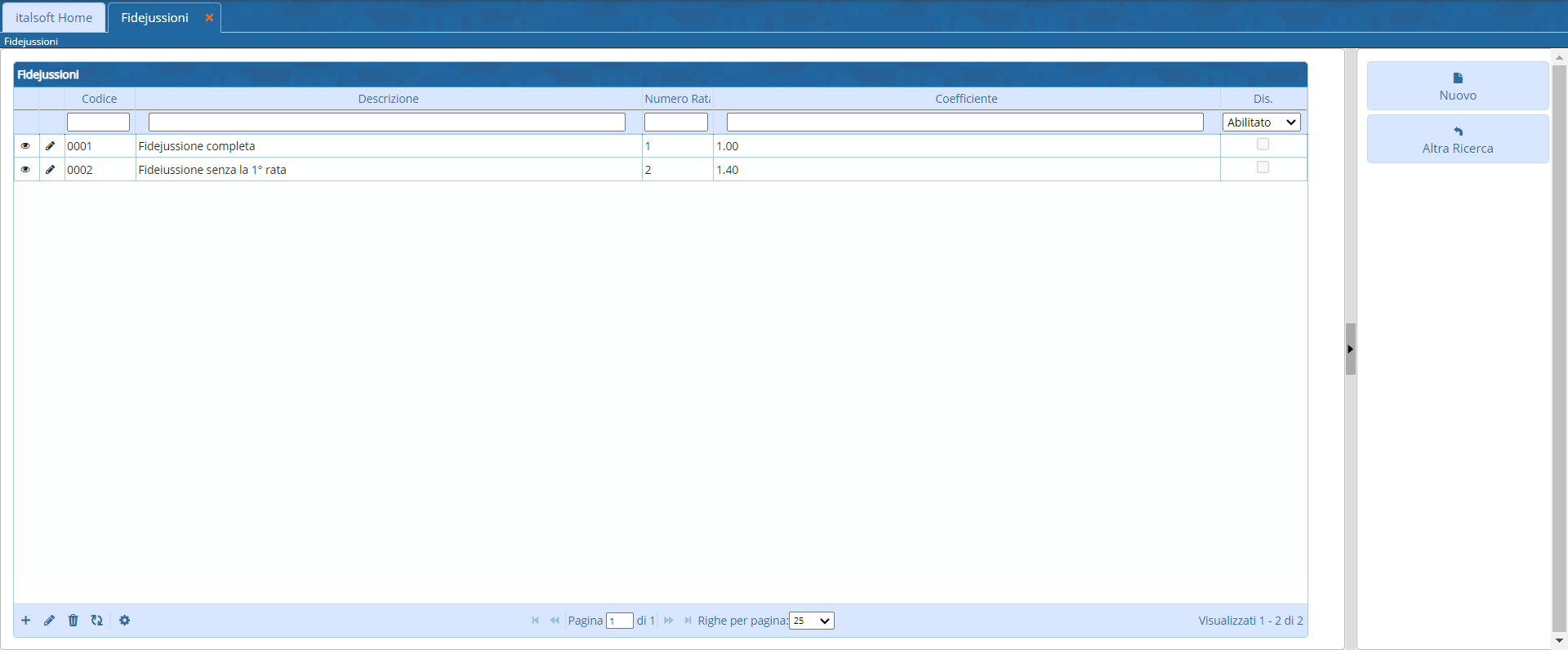The image size is (1568, 650).
Task: Collapse the right side panel arrow
Action: tap(1350, 349)
